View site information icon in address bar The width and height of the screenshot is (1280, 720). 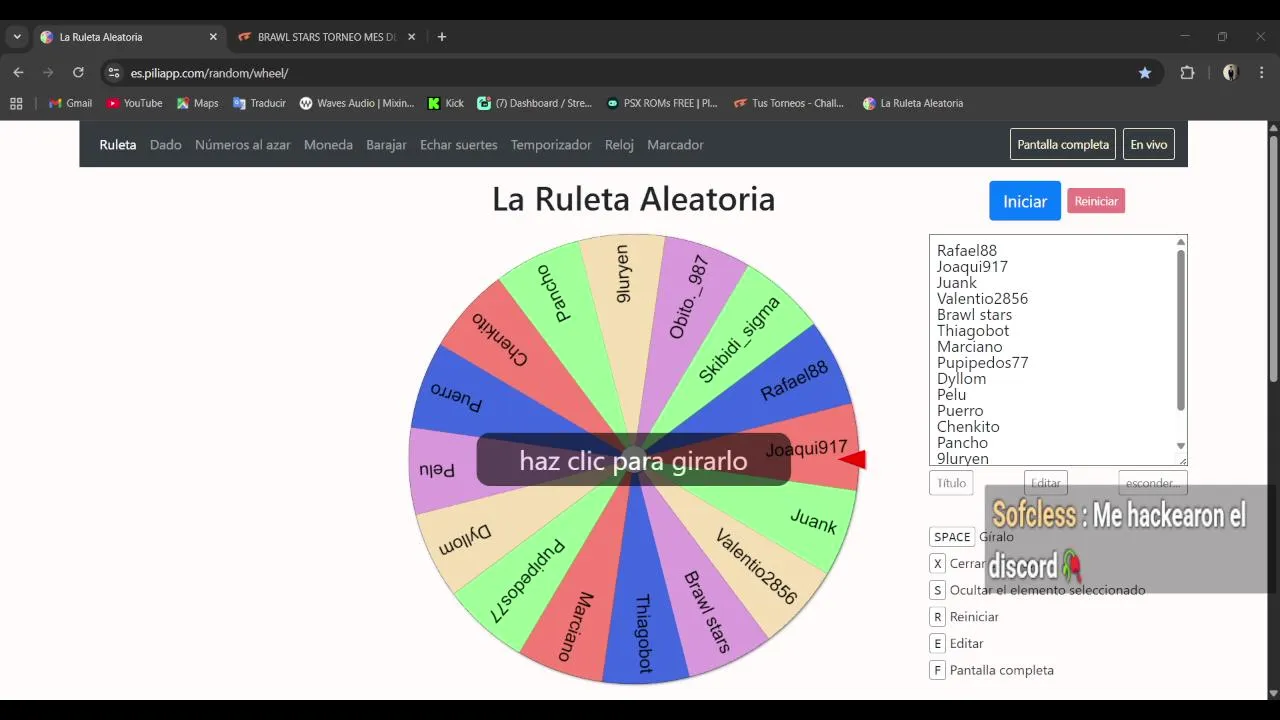pyautogui.click(x=113, y=73)
